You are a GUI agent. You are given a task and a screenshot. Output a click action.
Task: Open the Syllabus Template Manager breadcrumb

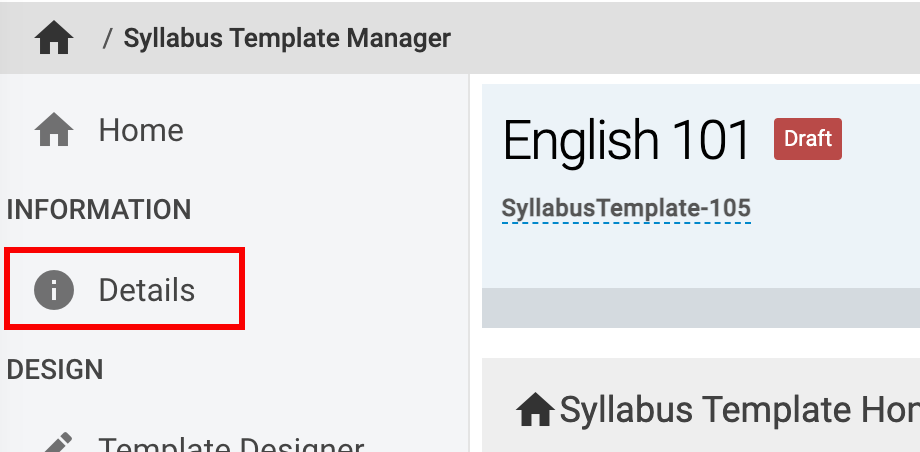(x=287, y=39)
